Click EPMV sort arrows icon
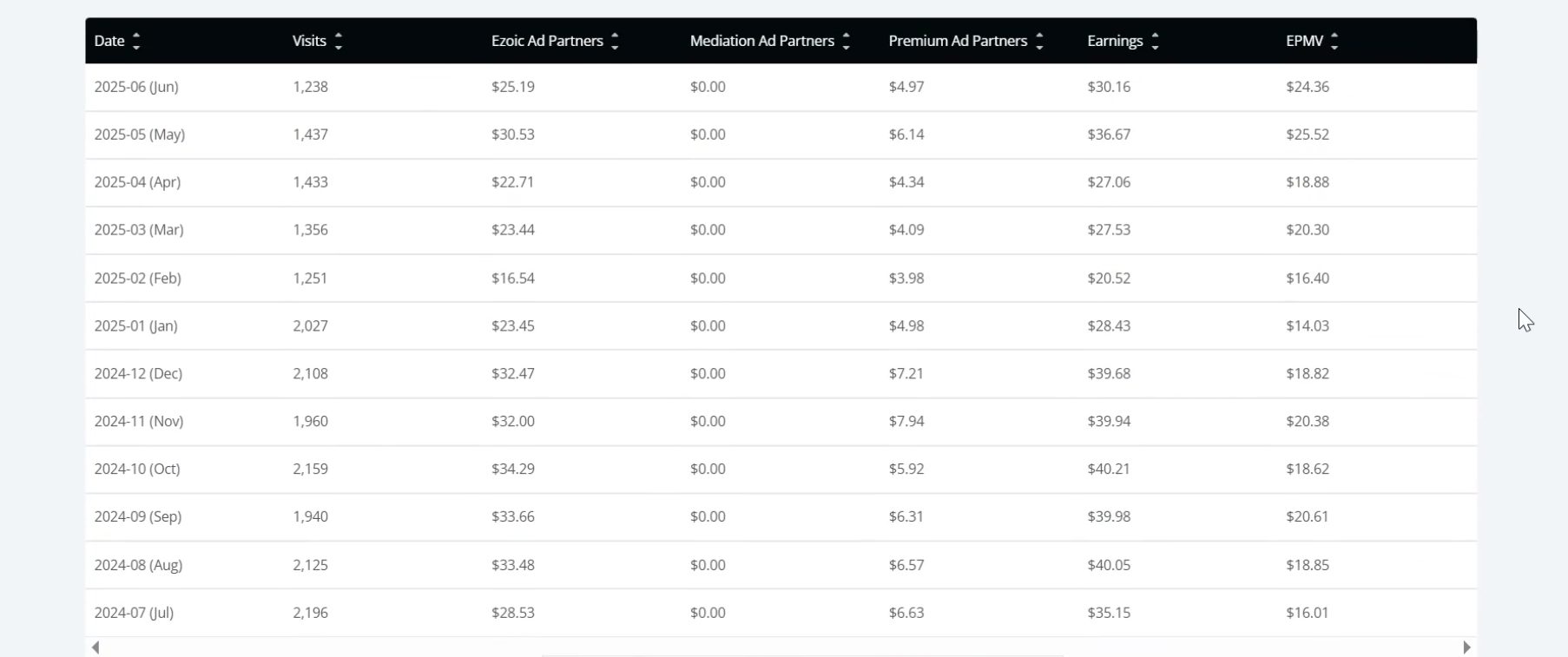The width and height of the screenshot is (1568, 657). coord(1334,41)
